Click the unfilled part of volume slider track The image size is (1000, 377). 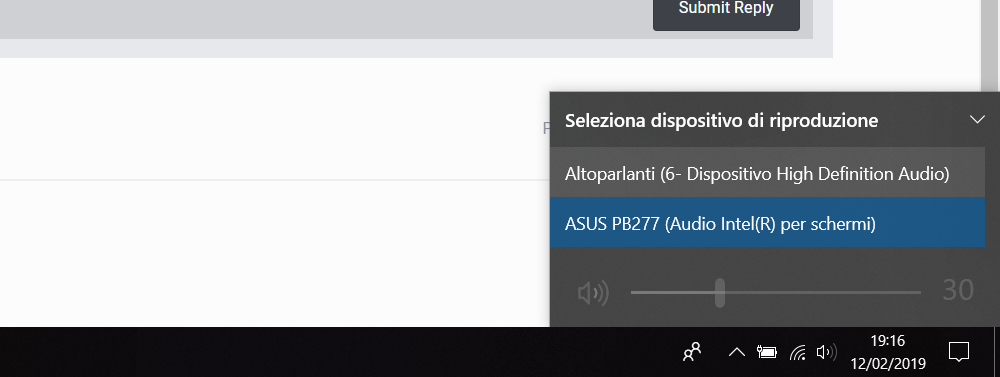(x=823, y=293)
